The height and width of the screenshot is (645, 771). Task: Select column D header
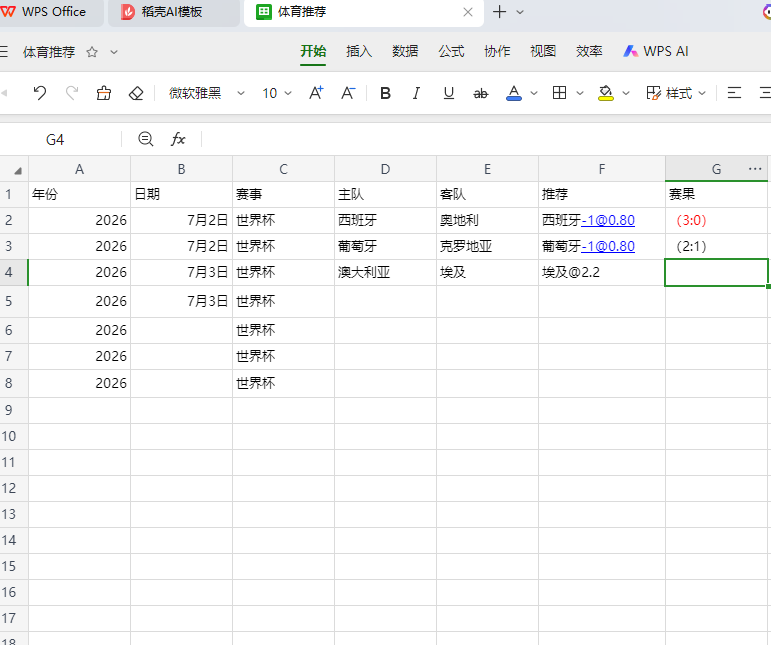tap(386, 169)
